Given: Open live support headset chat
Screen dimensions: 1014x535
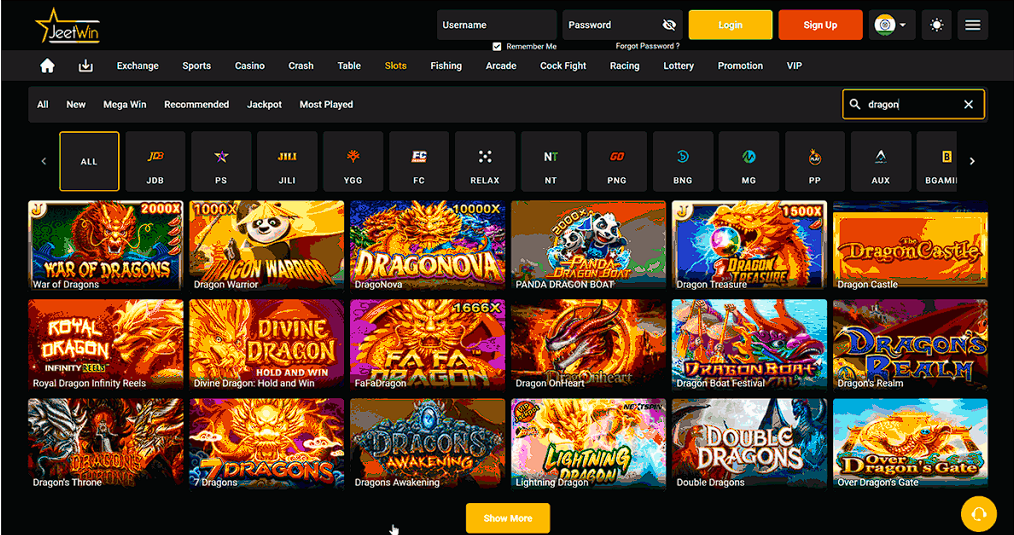Looking at the screenshot, I should (978, 514).
